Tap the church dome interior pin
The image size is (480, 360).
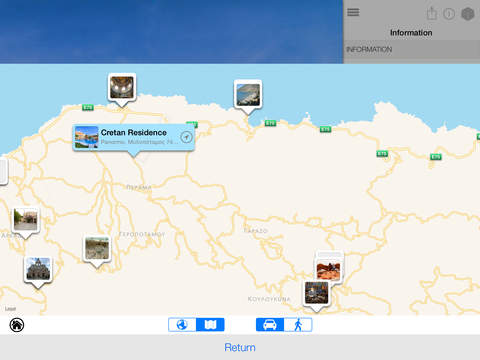click(122, 88)
